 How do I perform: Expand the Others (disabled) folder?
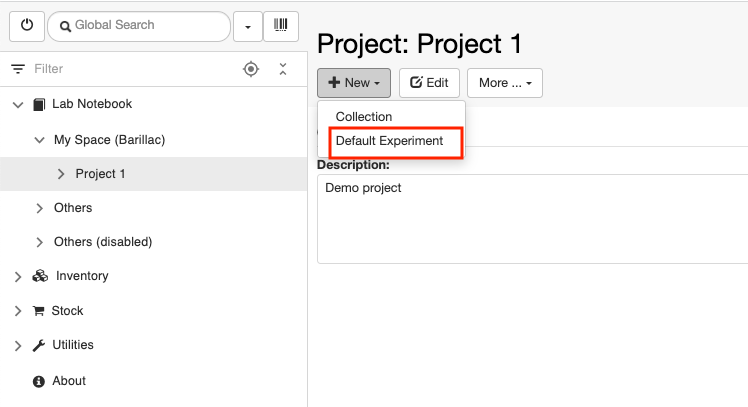(x=40, y=242)
